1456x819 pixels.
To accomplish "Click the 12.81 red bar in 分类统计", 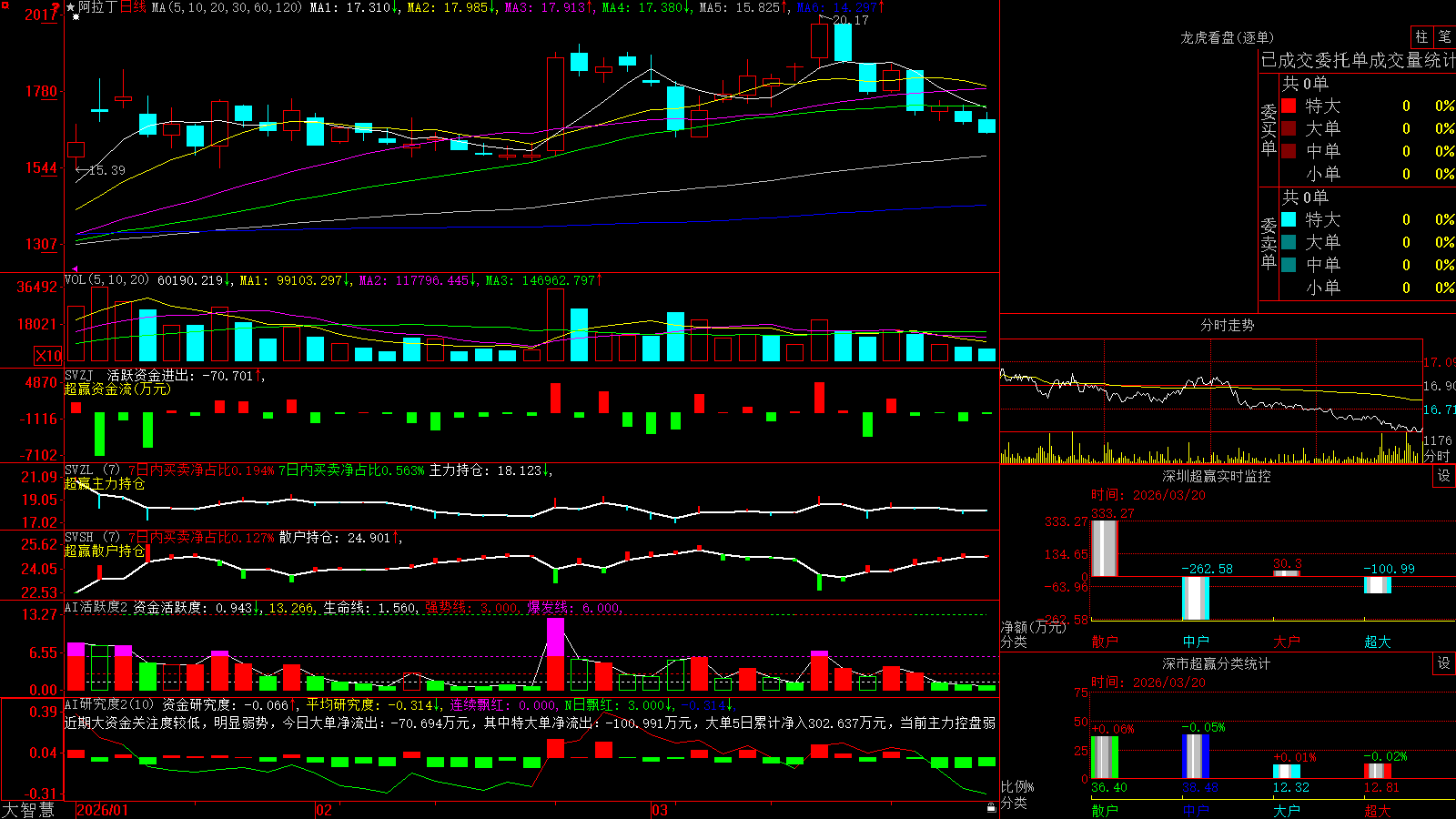I will tap(1378, 772).
